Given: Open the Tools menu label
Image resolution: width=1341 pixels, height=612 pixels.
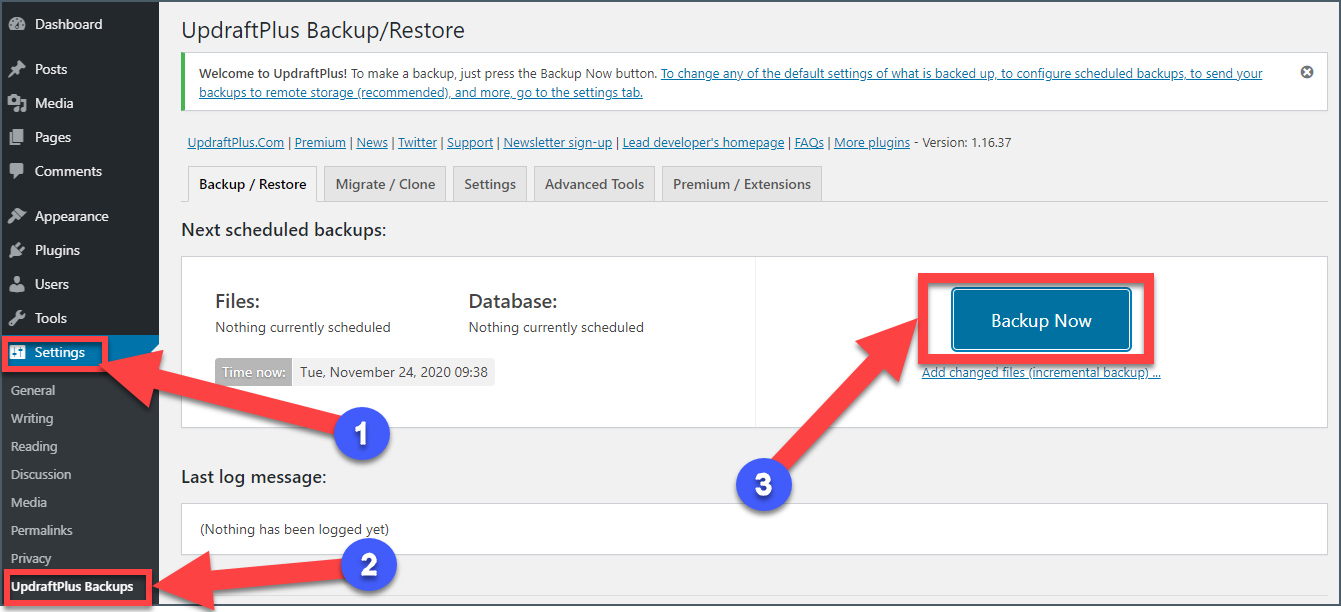Looking at the screenshot, I should (x=51, y=318).
